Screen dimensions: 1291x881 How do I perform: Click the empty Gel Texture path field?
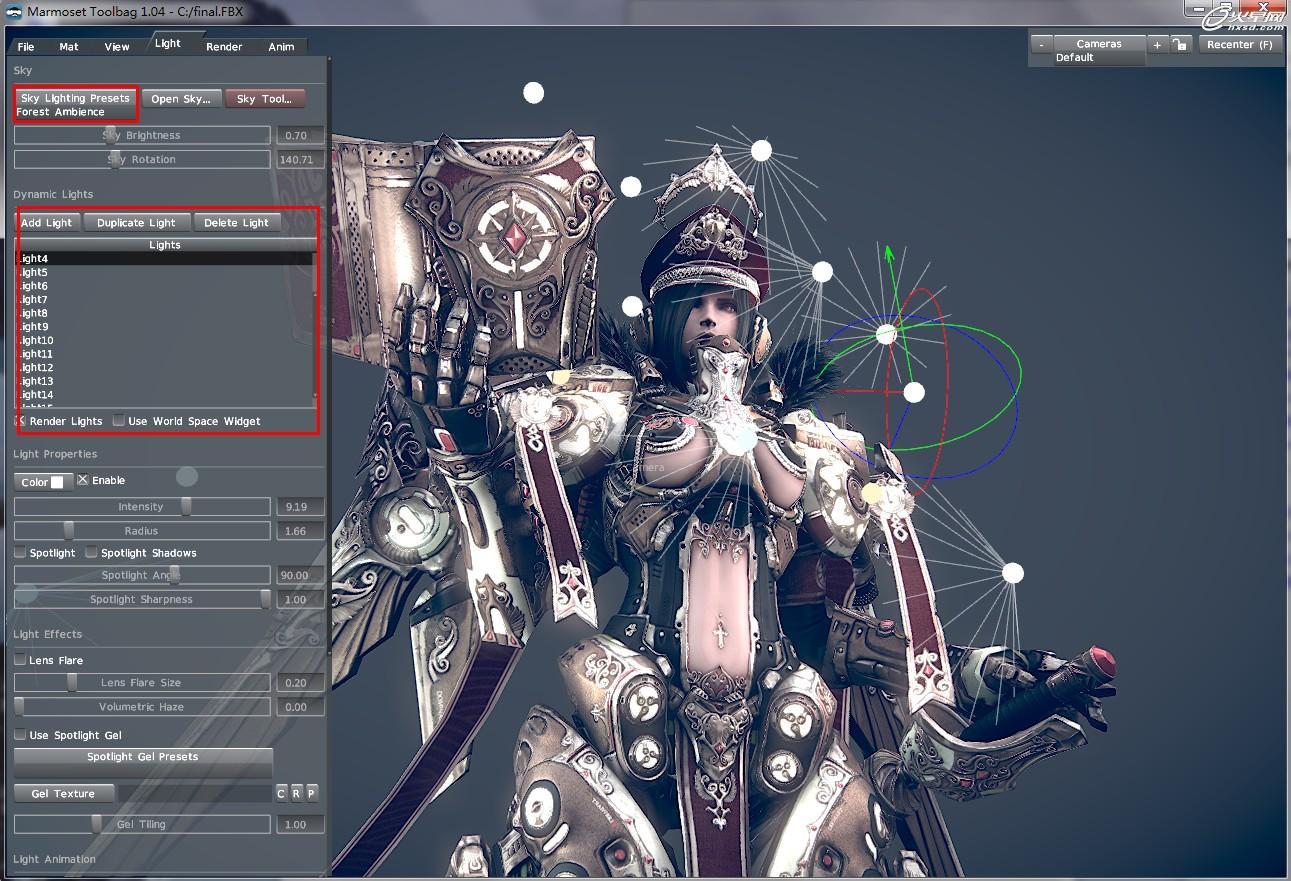pos(194,794)
